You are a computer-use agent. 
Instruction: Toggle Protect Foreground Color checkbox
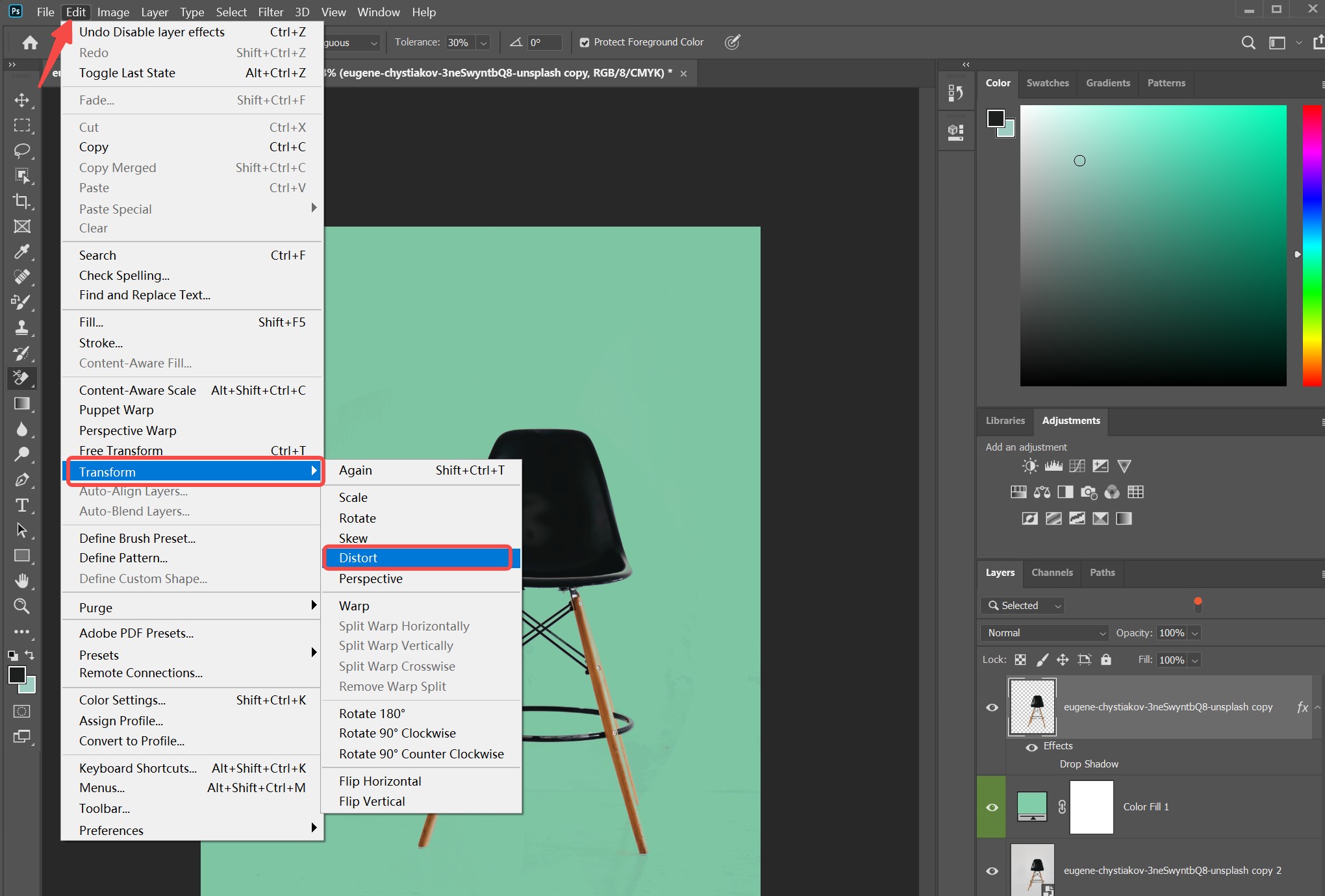tap(585, 42)
